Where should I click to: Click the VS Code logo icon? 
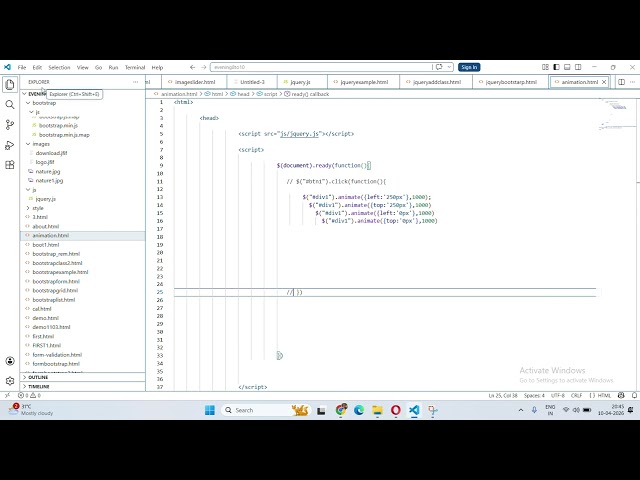(x=7, y=67)
